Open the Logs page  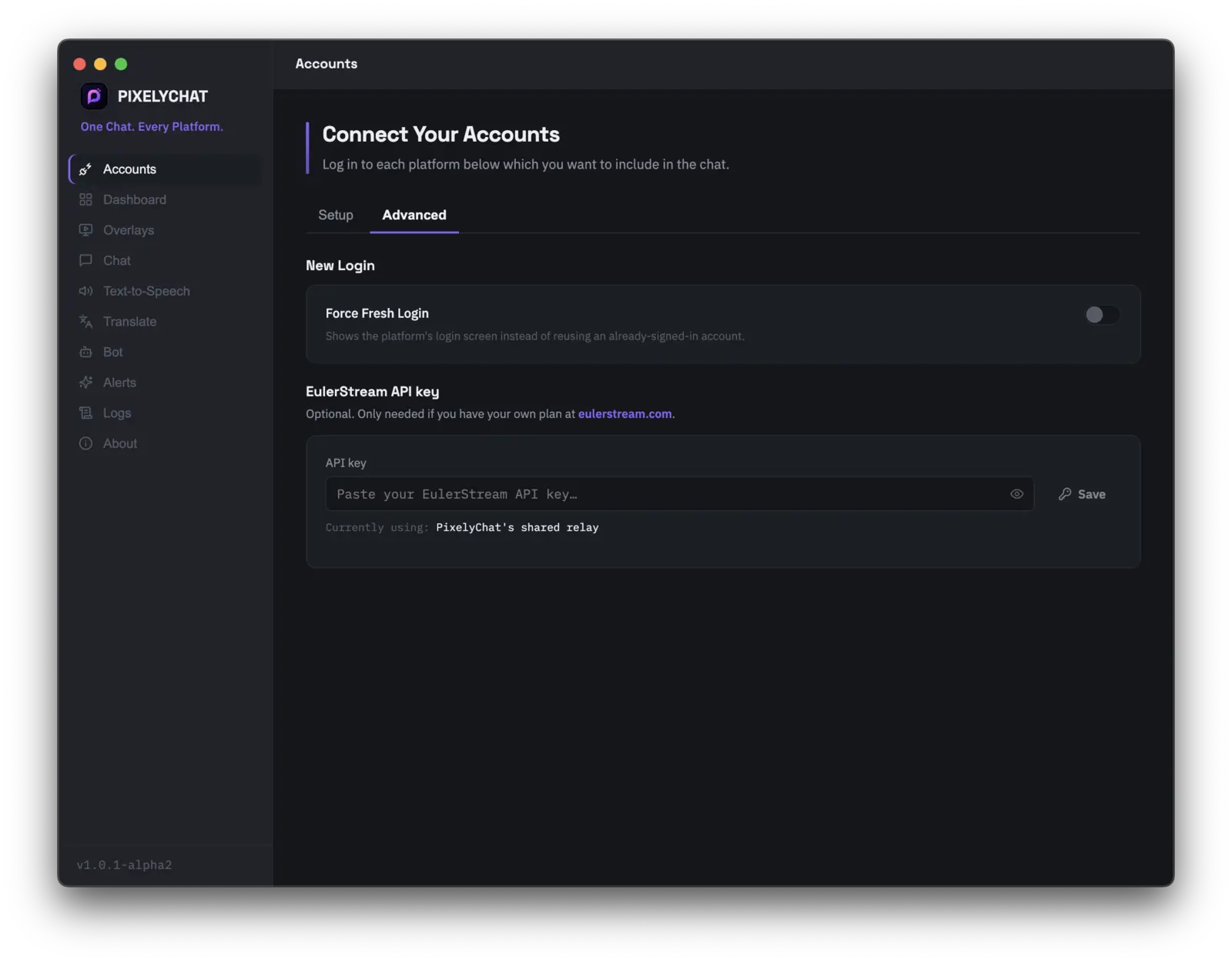166,413
